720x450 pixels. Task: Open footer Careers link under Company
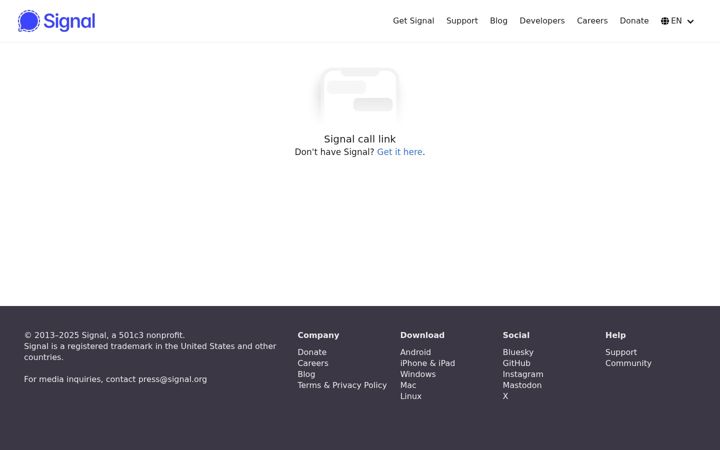[x=313, y=363]
